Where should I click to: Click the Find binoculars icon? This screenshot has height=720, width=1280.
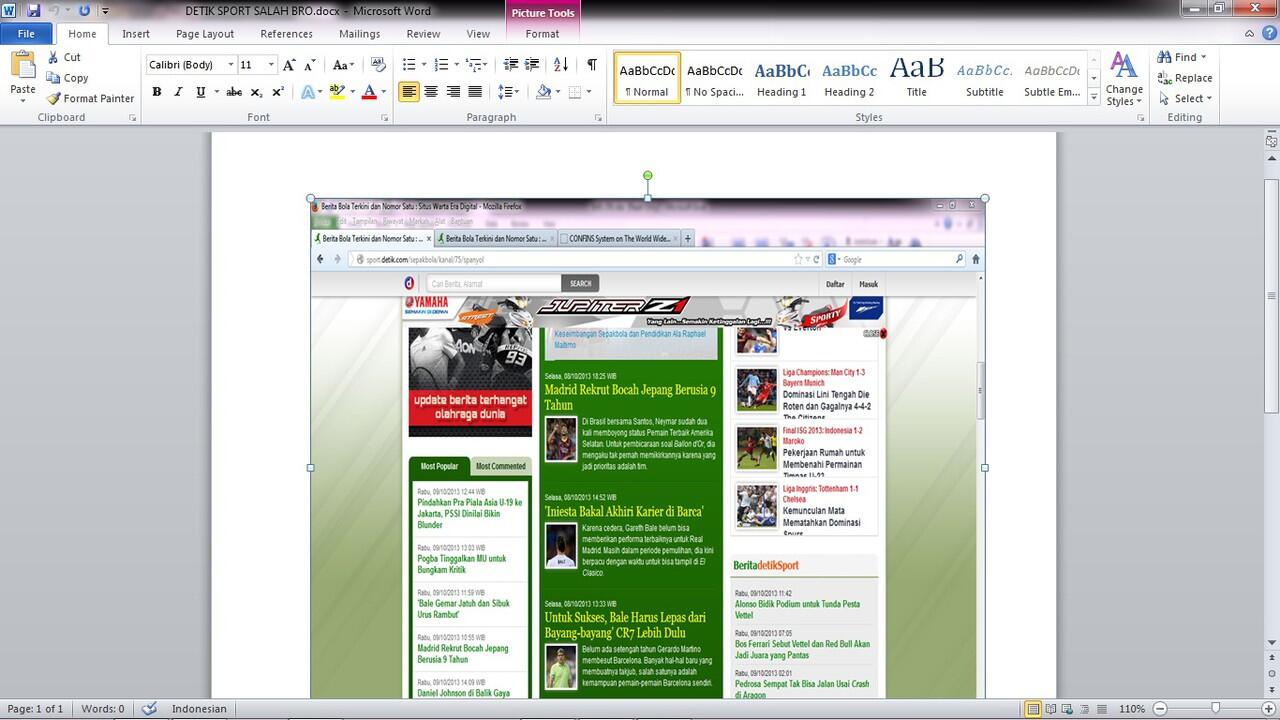(x=1165, y=57)
